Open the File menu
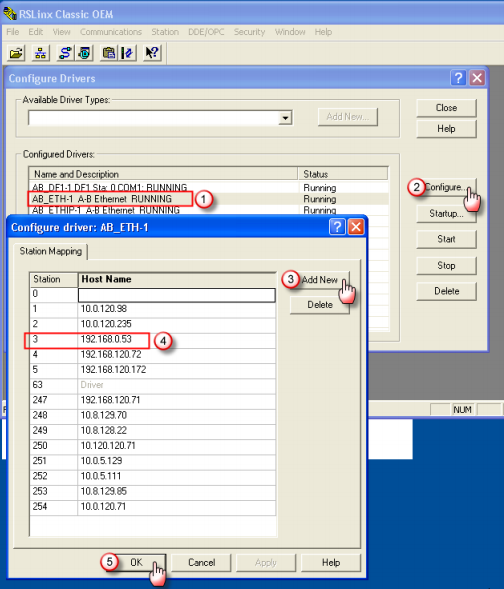This screenshot has height=589, width=504. point(12,32)
